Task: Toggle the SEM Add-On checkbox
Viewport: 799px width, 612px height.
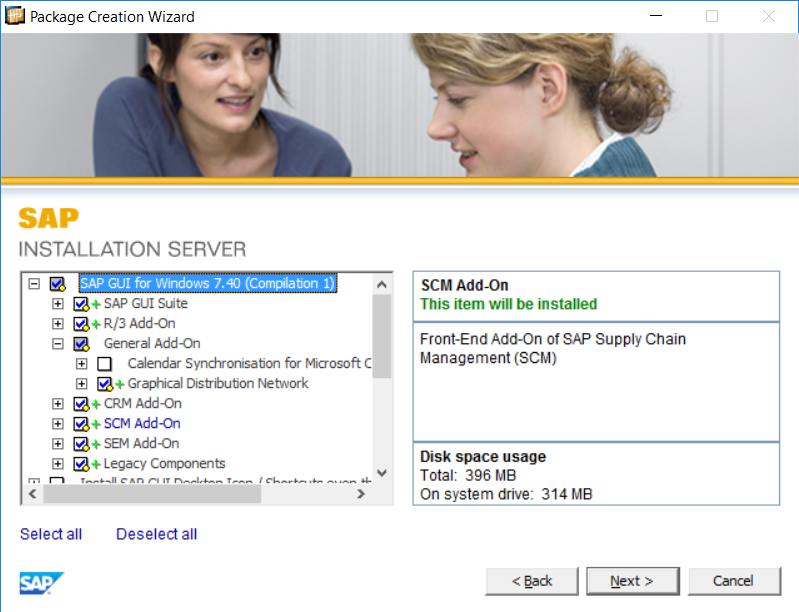Action: [81, 444]
